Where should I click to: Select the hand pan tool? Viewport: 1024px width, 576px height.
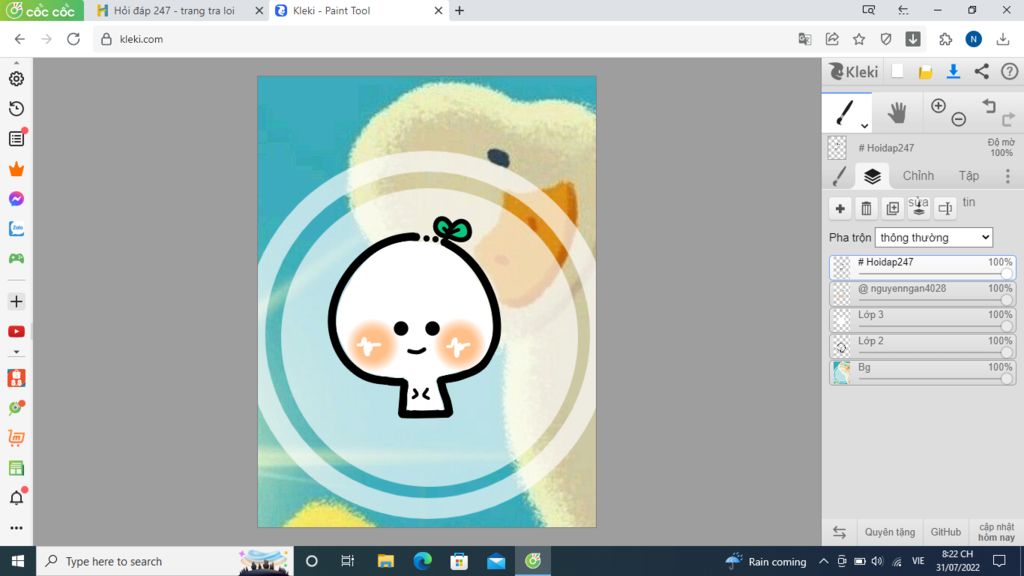[x=897, y=113]
